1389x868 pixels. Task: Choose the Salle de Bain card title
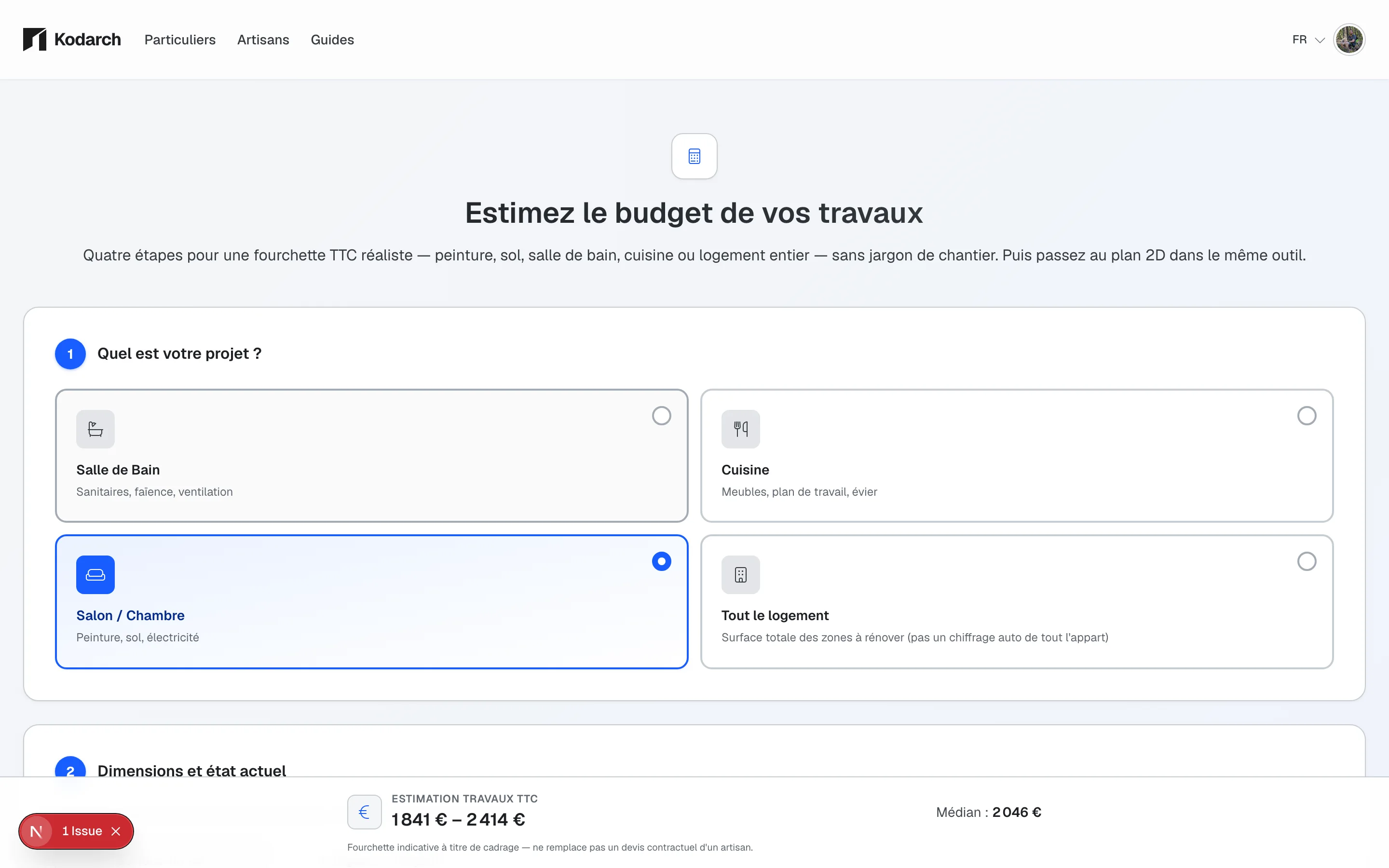(x=118, y=470)
